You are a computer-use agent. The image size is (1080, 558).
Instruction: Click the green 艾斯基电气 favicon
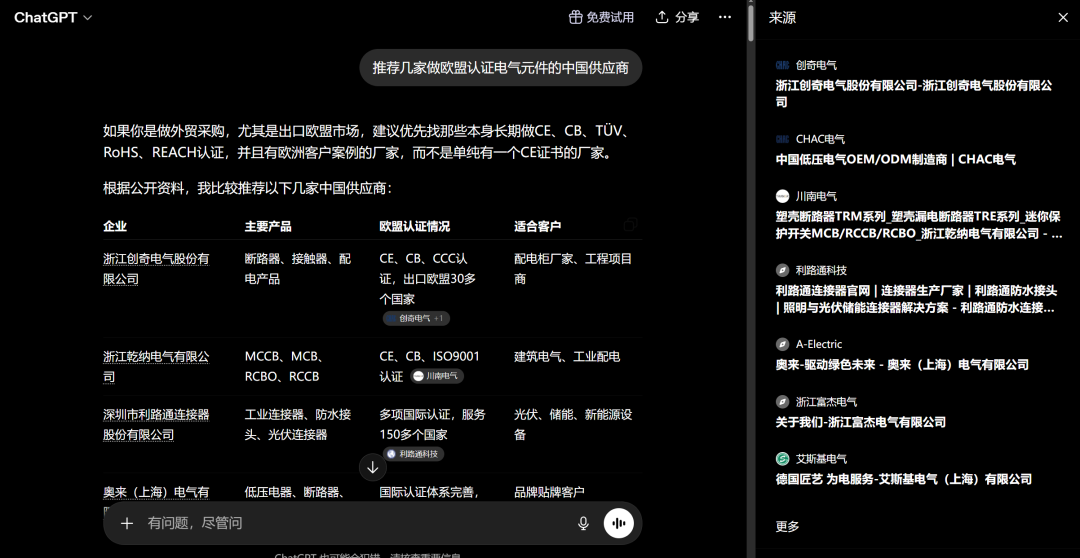(782, 459)
